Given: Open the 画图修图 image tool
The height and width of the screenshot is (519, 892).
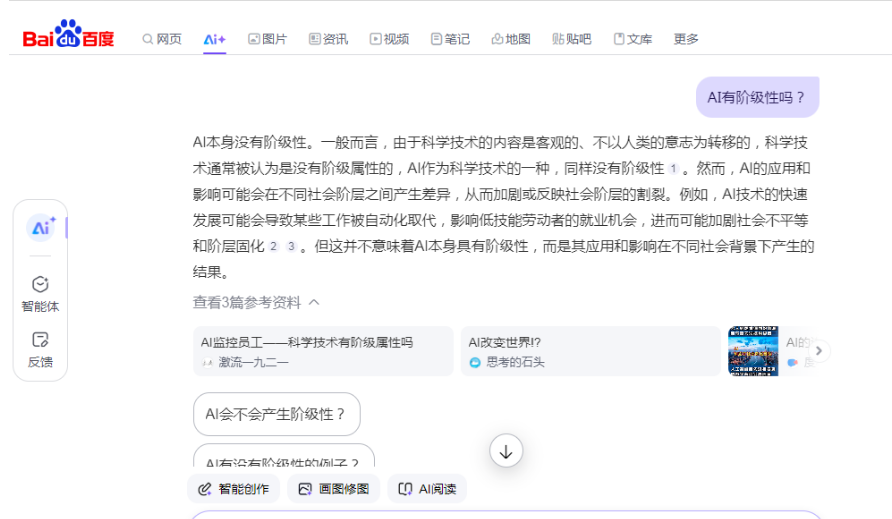Looking at the screenshot, I should point(334,489).
